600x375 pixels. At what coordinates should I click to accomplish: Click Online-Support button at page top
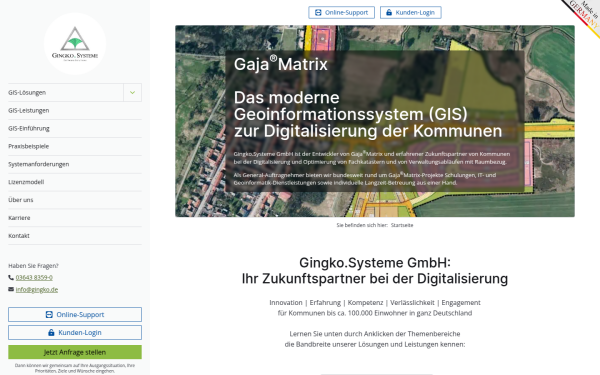[341, 13]
